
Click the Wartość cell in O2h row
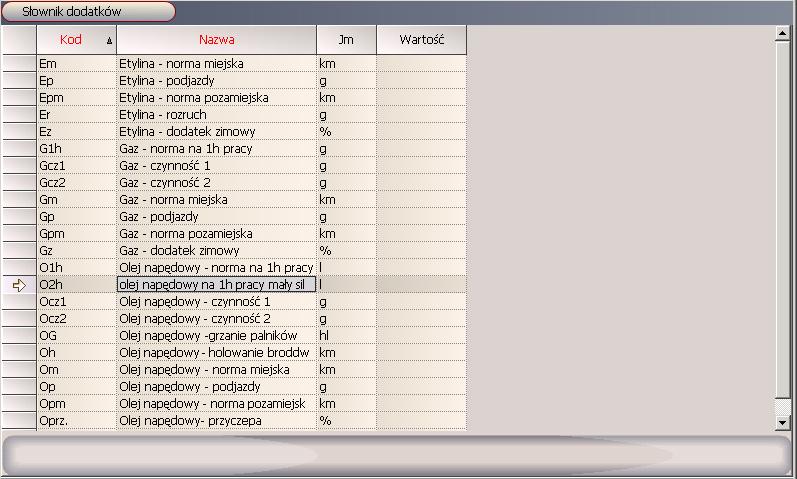[x=421, y=285]
